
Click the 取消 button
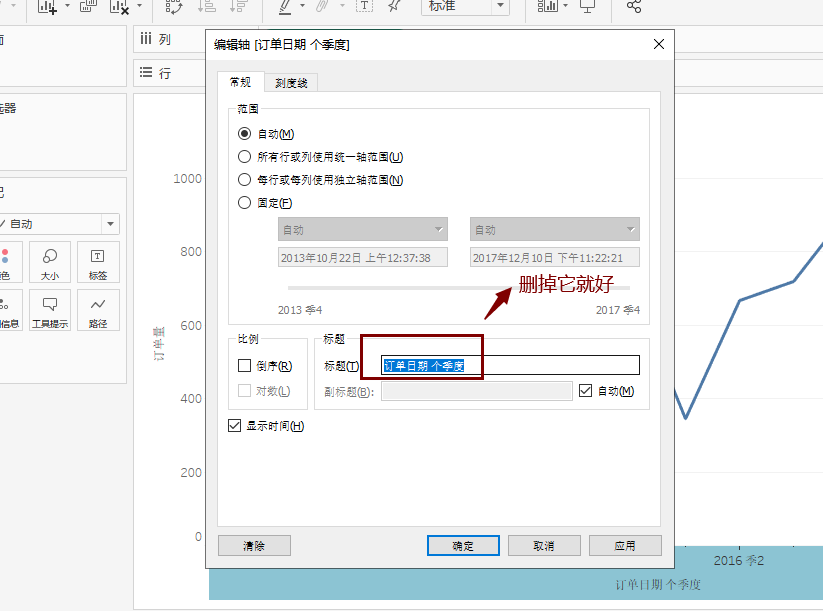point(544,546)
